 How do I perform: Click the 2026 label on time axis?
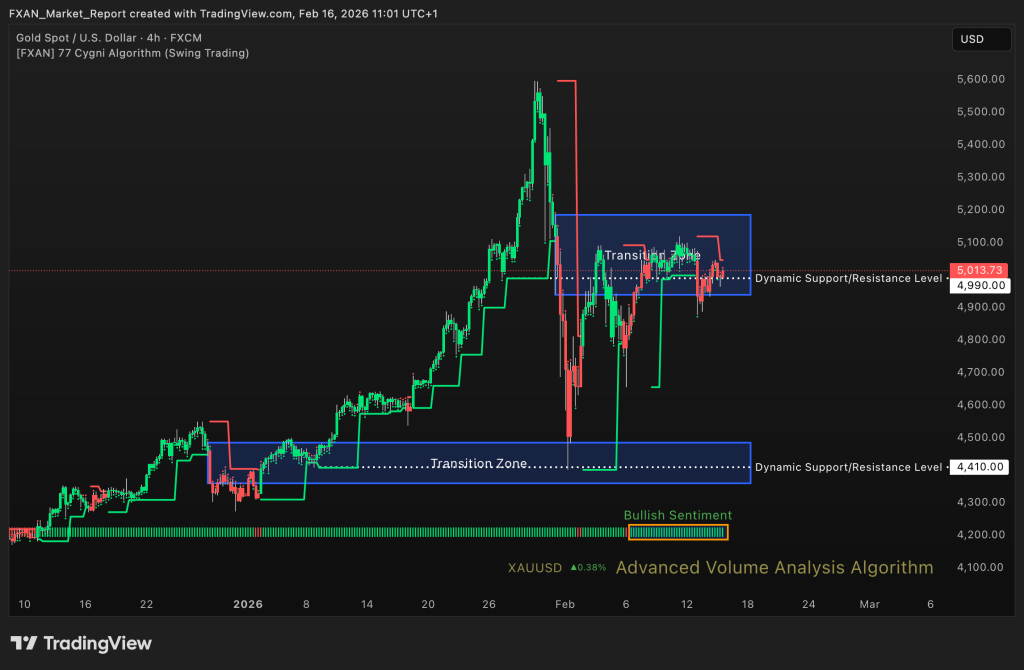246,604
